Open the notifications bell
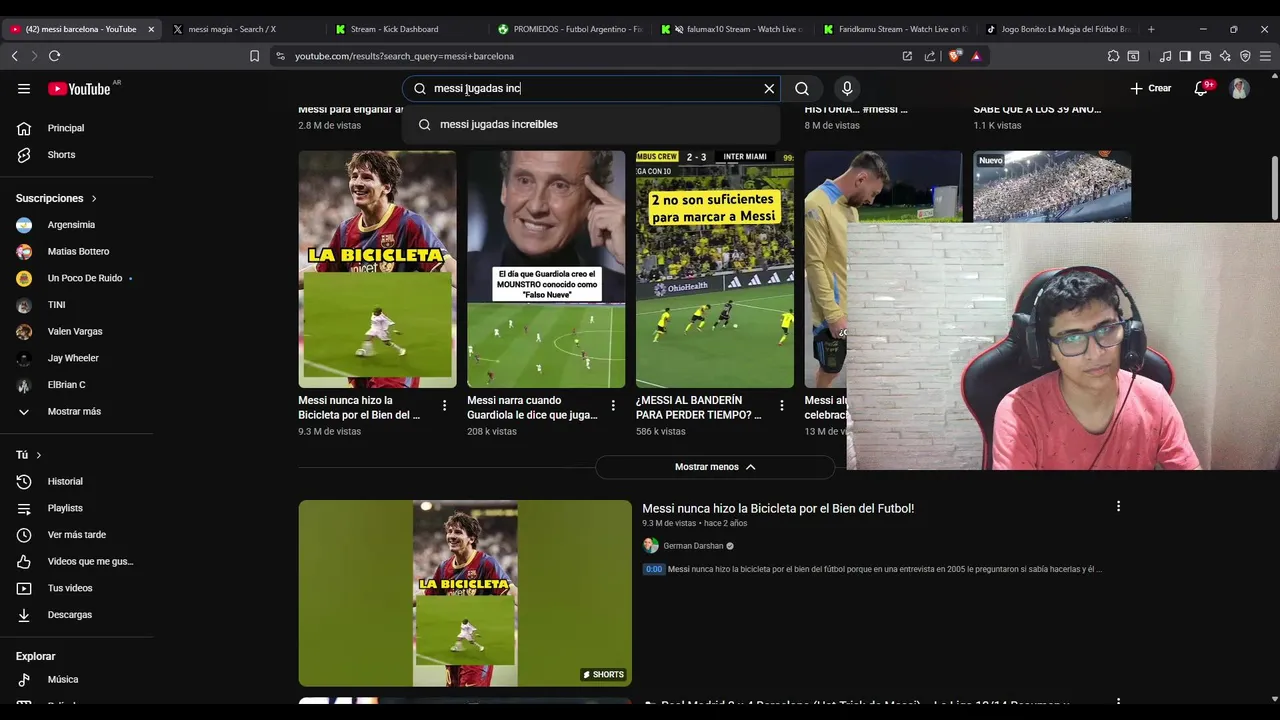The height and width of the screenshot is (720, 1280). coord(1201,89)
